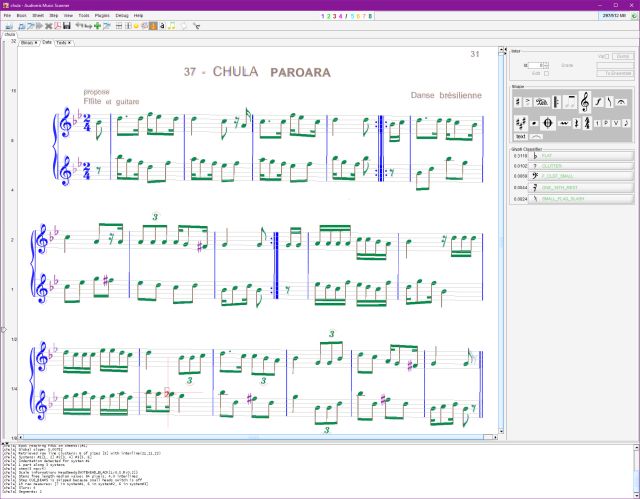Select the forte dynamics shape in palette
The image size is (640, 499).
tap(598, 102)
